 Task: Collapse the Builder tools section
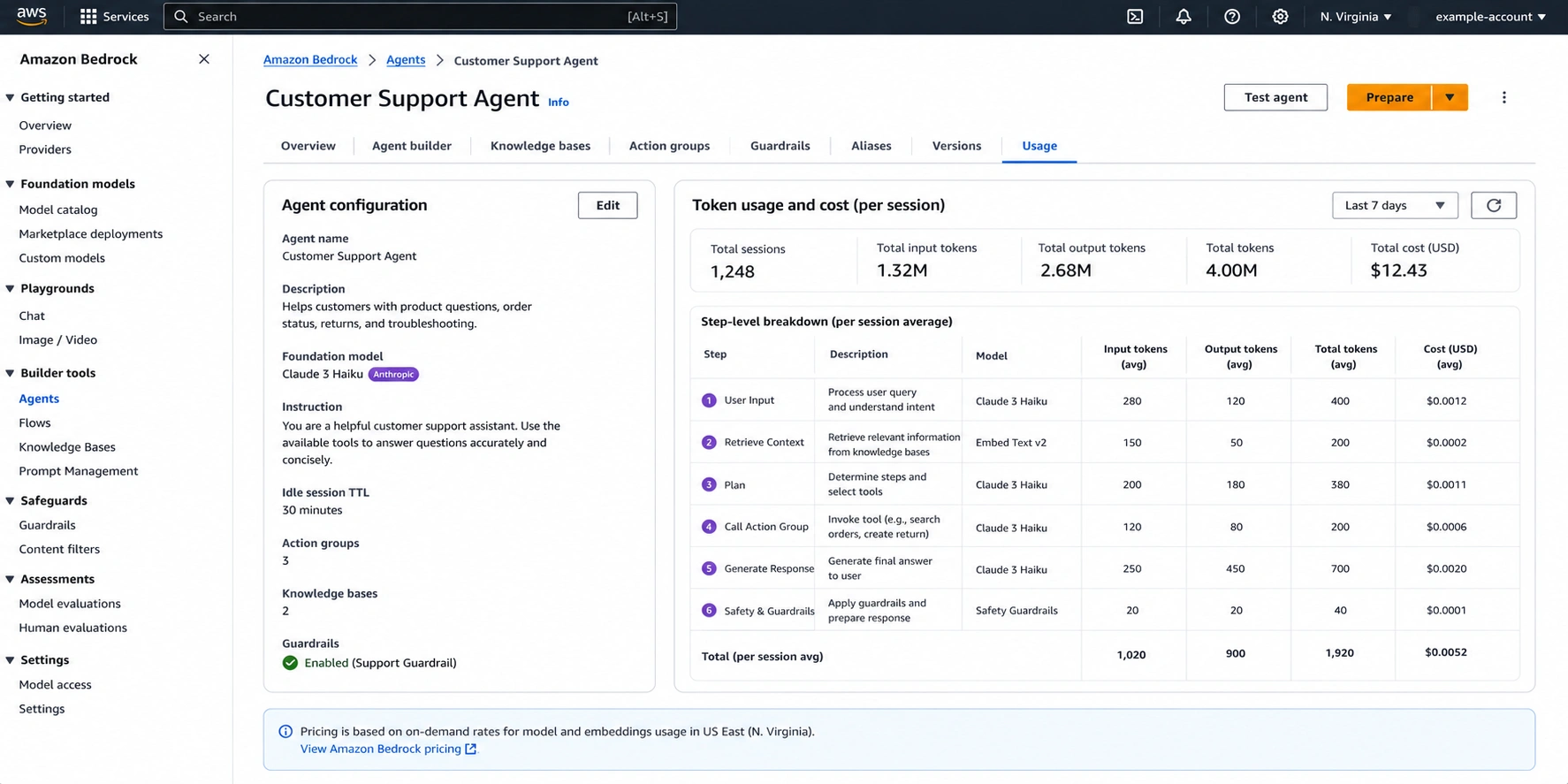[x=10, y=373]
